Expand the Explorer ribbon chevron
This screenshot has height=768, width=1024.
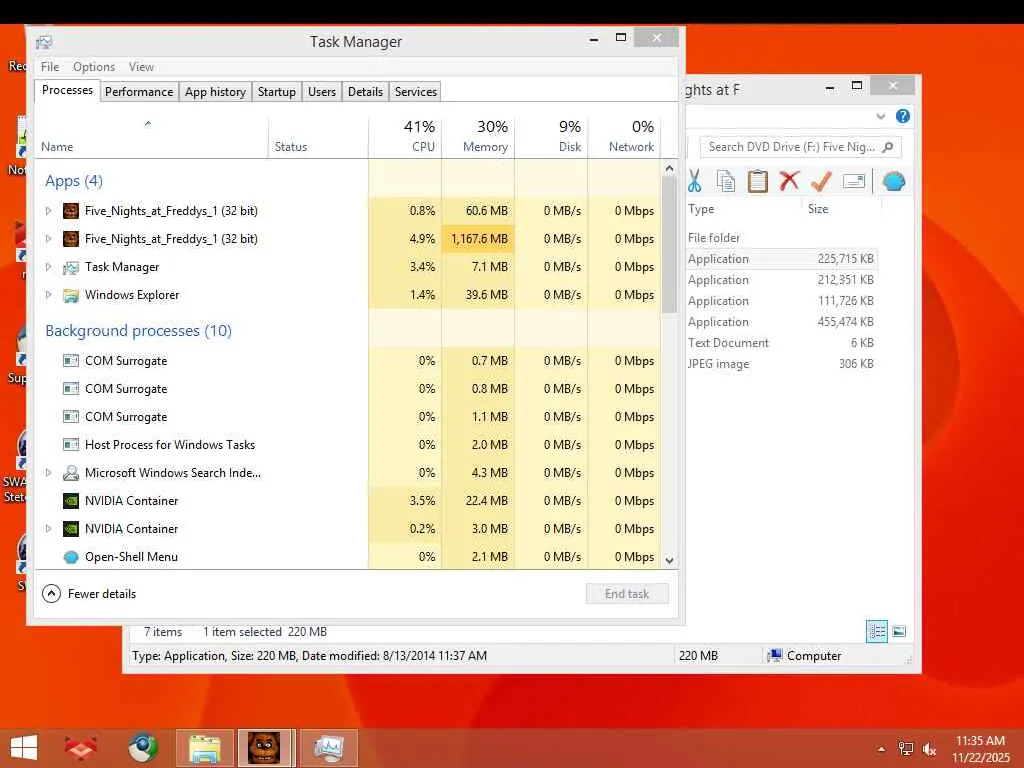[x=880, y=116]
